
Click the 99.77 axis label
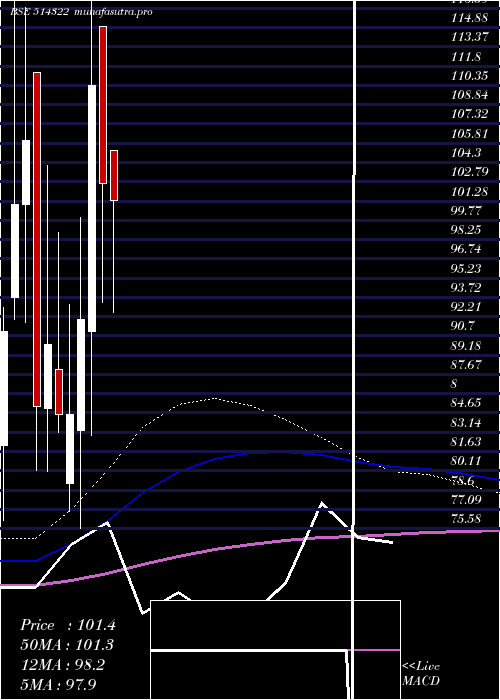pyautogui.click(x=466, y=210)
